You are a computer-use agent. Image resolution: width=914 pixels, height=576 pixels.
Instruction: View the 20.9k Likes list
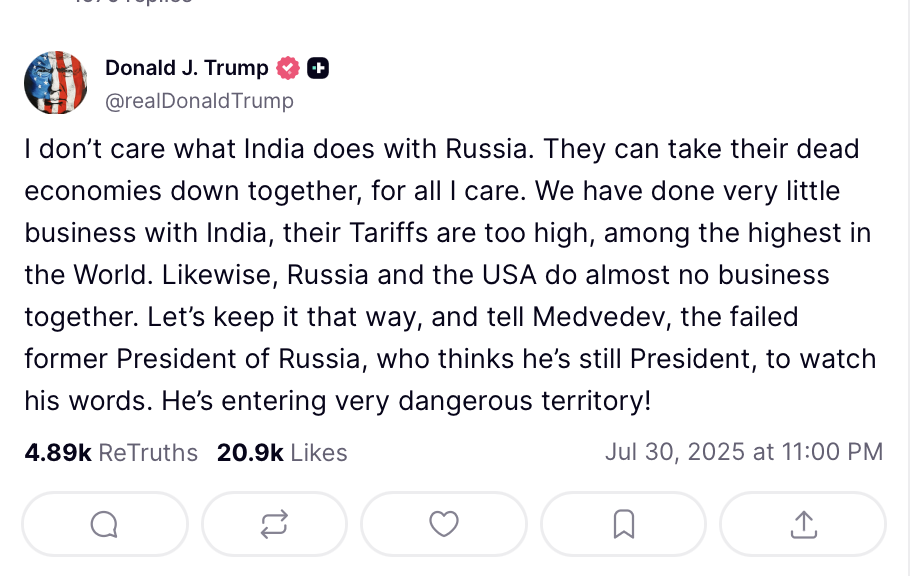[x=282, y=452]
